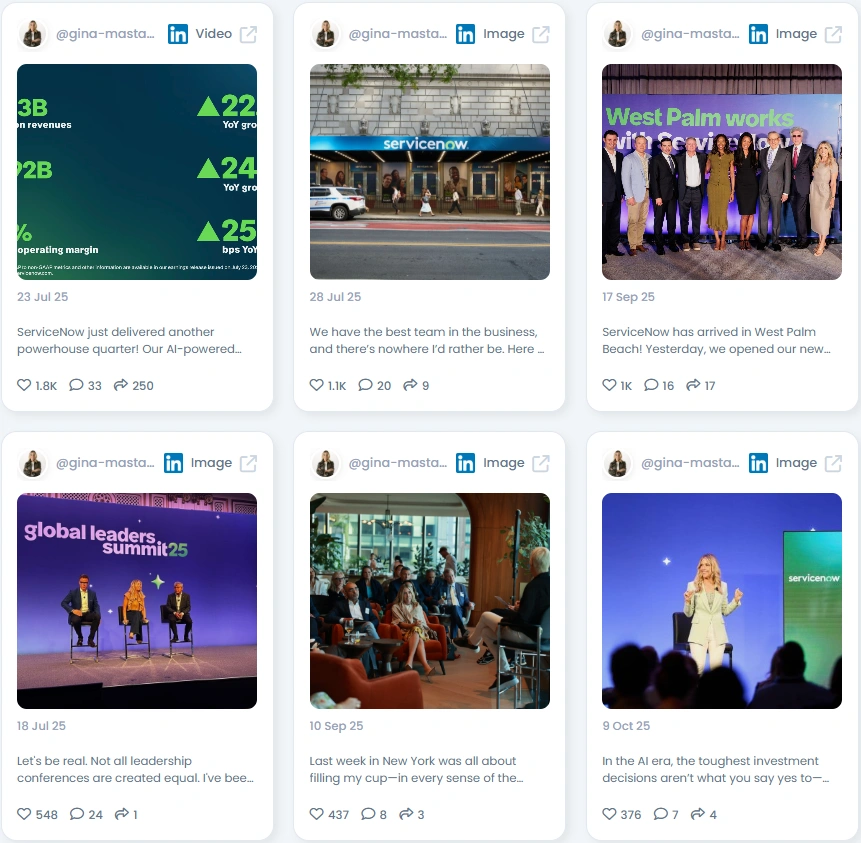Open the revenue metrics video thumbnail
The image size is (861, 843).
[137, 172]
